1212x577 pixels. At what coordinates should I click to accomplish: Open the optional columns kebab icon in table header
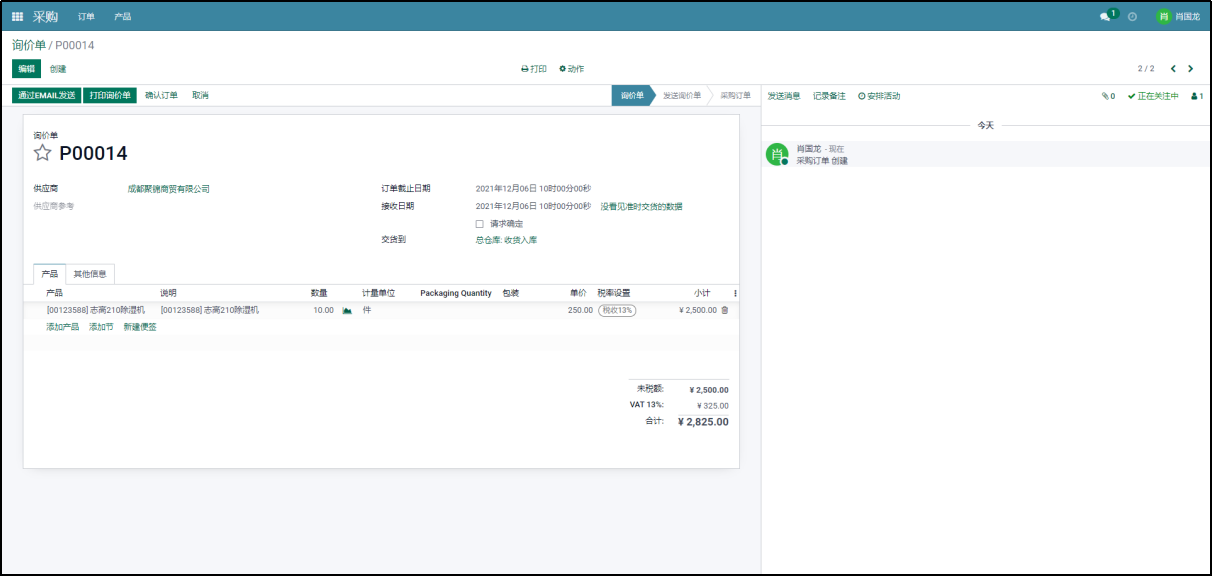(x=735, y=293)
